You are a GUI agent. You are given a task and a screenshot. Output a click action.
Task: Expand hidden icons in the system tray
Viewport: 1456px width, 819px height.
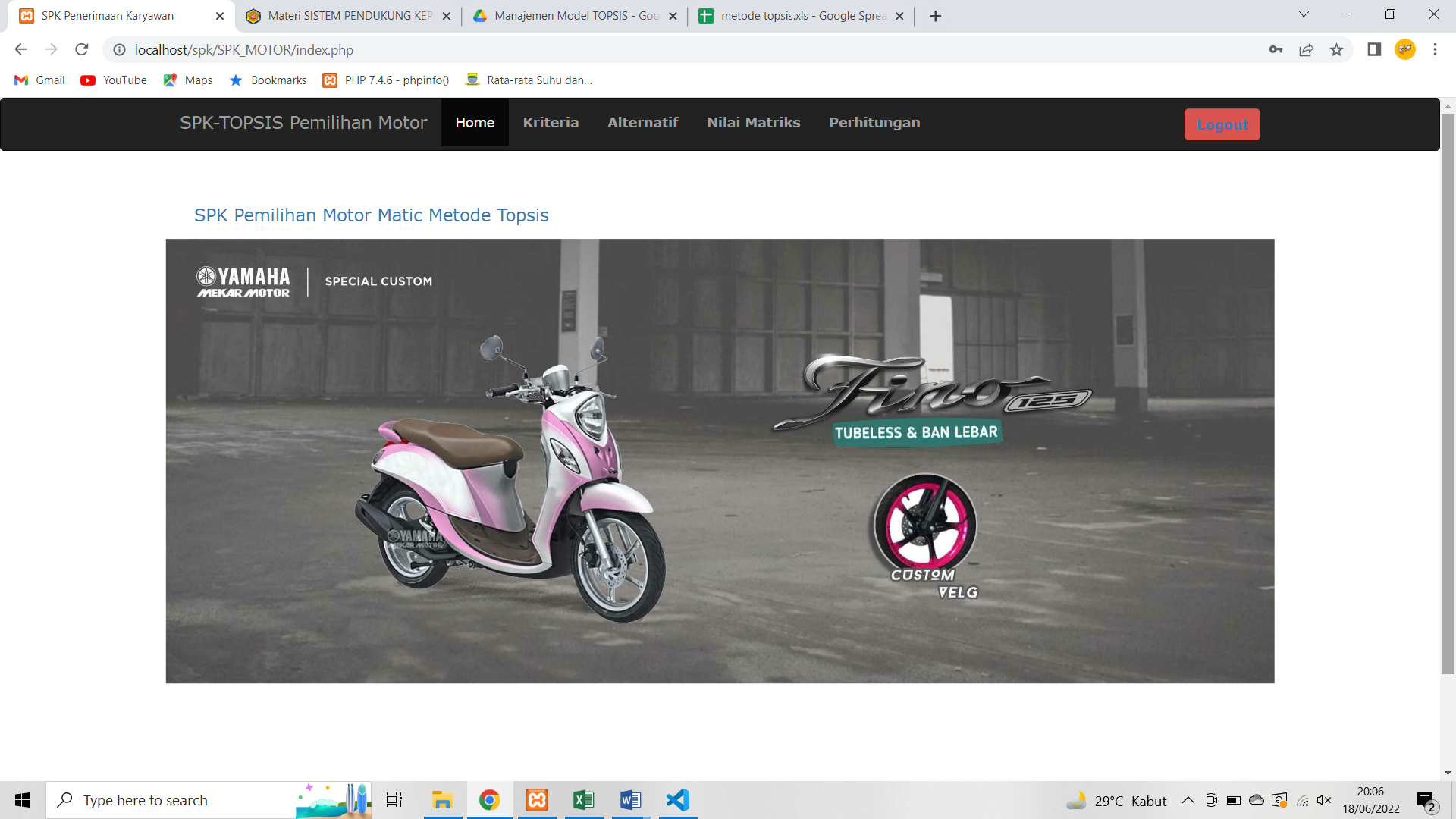click(1189, 799)
